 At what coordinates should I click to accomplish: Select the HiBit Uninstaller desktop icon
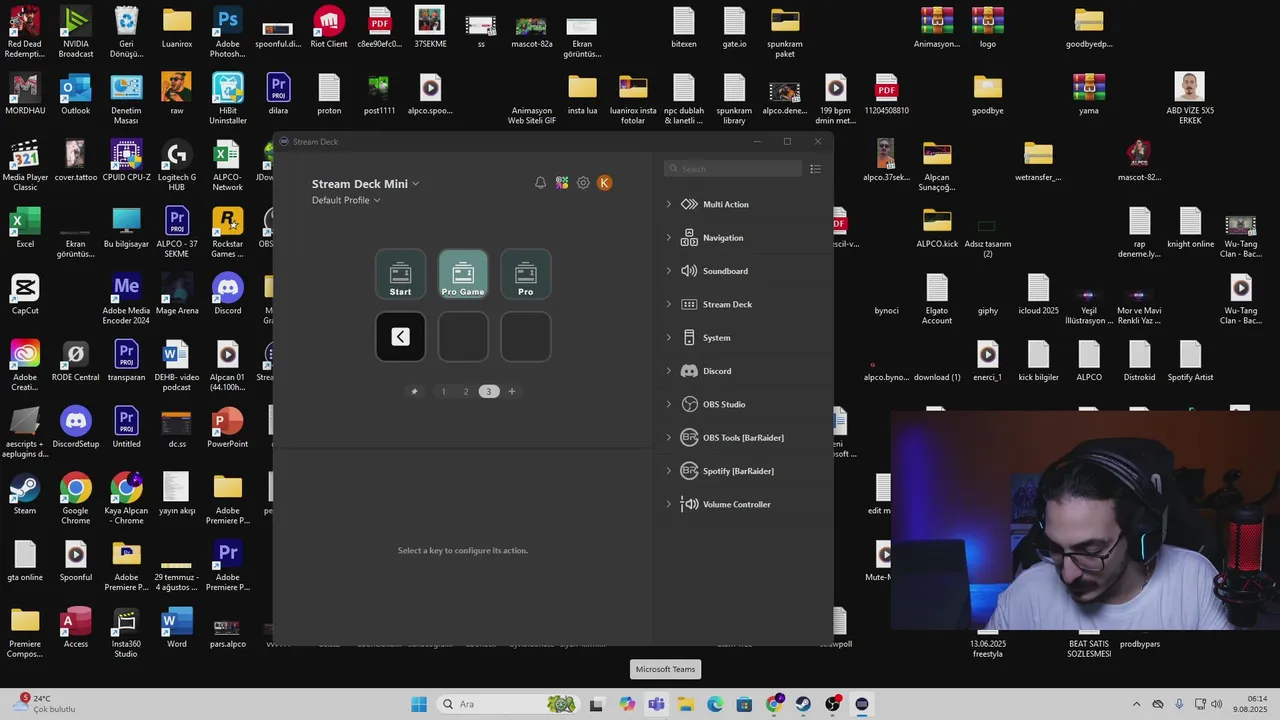point(228,98)
